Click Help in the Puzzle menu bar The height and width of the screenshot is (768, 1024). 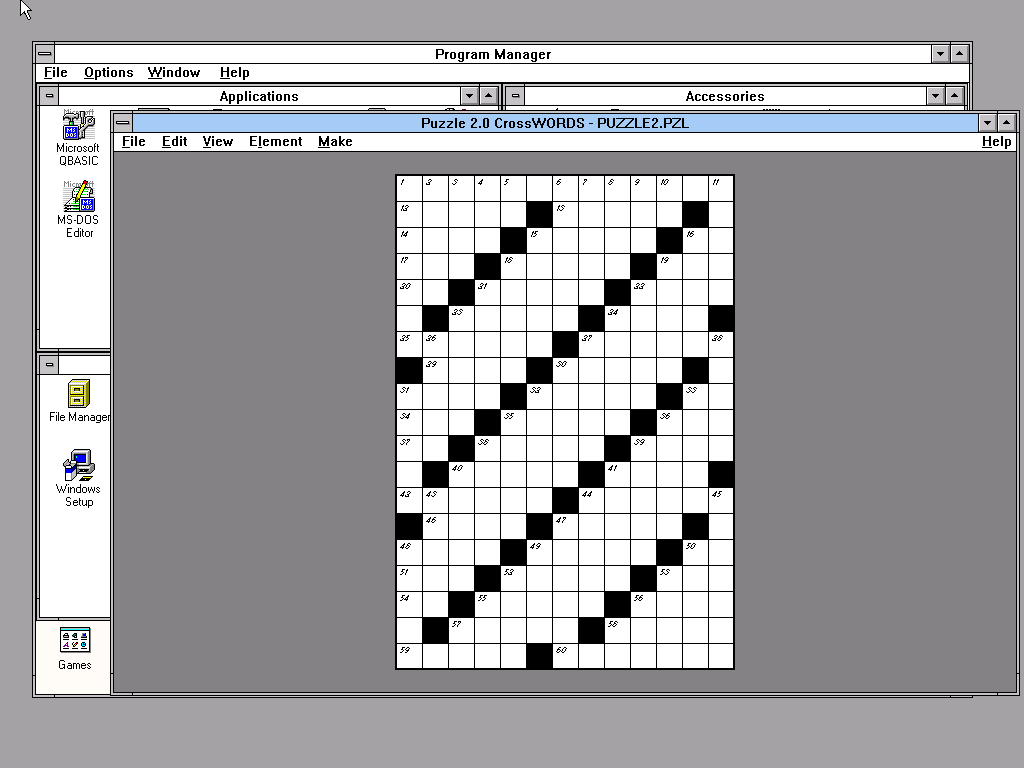(996, 141)
